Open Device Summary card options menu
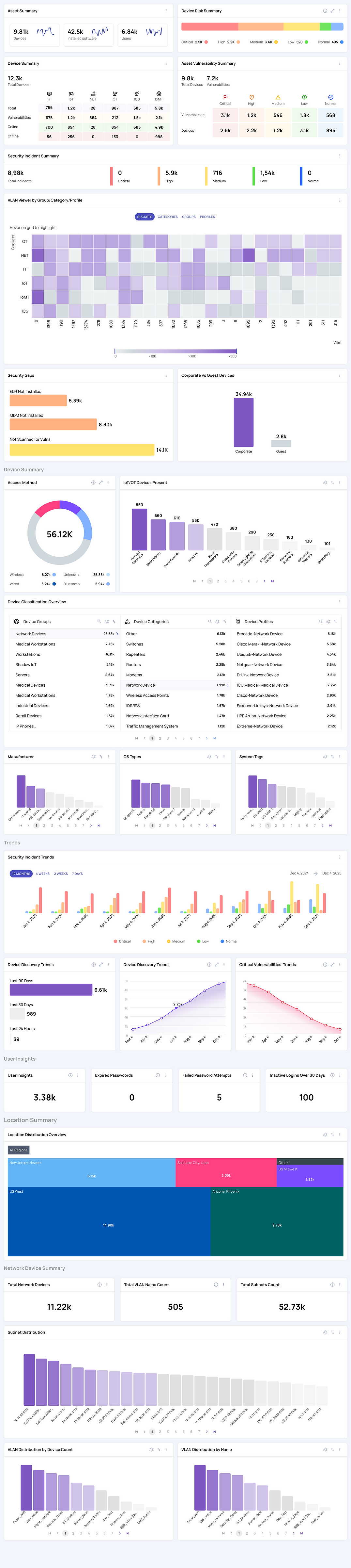Viewport: 351px width, 1568px height. (x=166, y=63)
